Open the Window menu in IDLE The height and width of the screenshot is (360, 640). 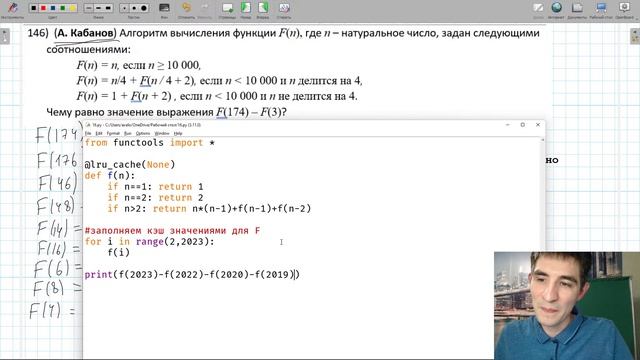point(162,133)
